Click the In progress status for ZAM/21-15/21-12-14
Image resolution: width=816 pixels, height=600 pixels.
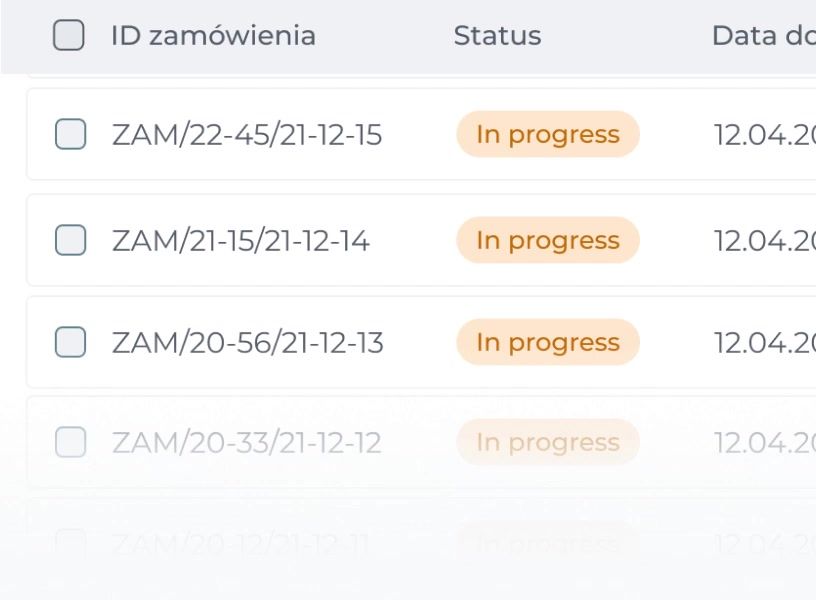(x=547, y=240)
